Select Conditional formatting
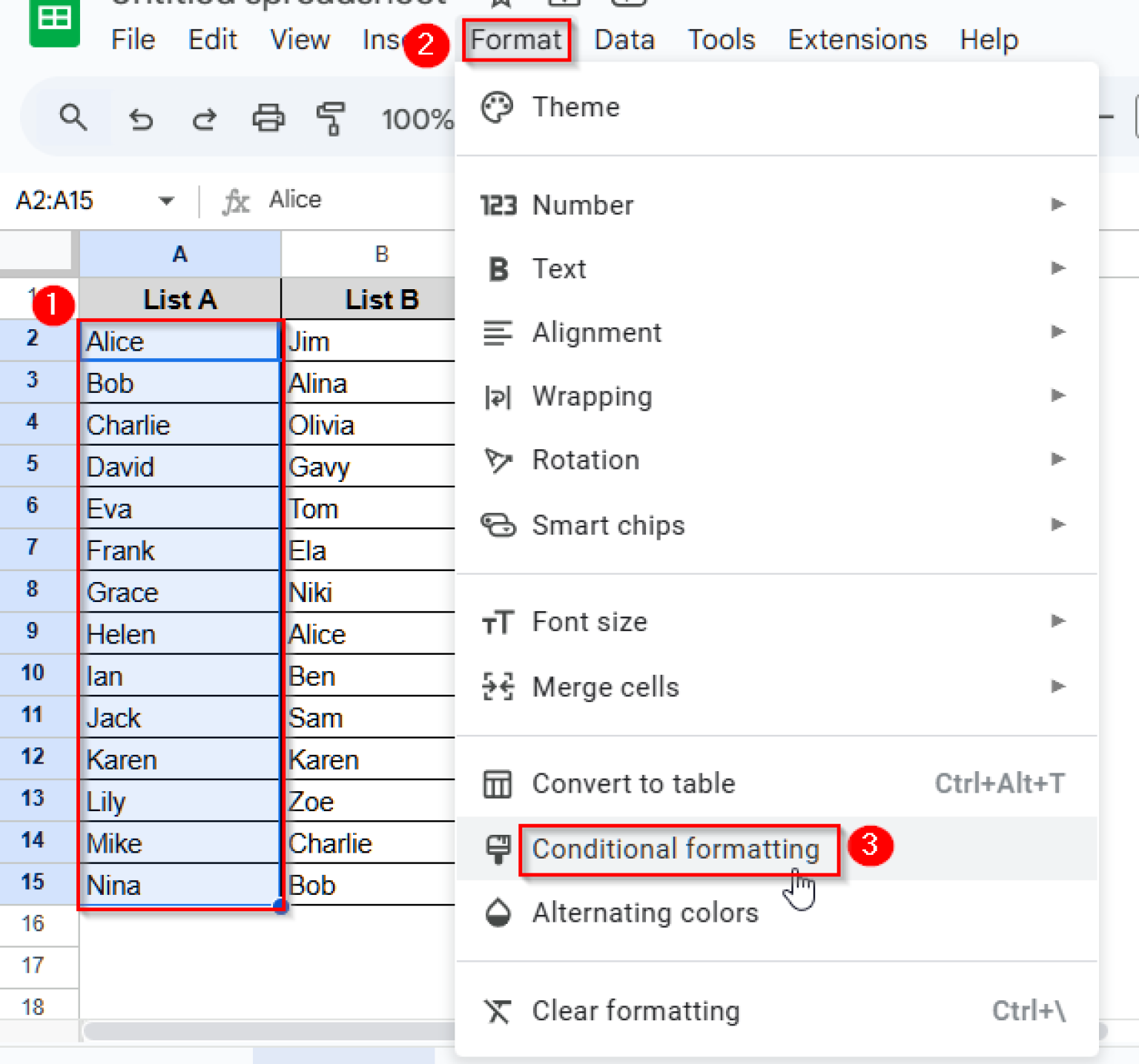The image size is (1139, 1064). coord(675,849)
